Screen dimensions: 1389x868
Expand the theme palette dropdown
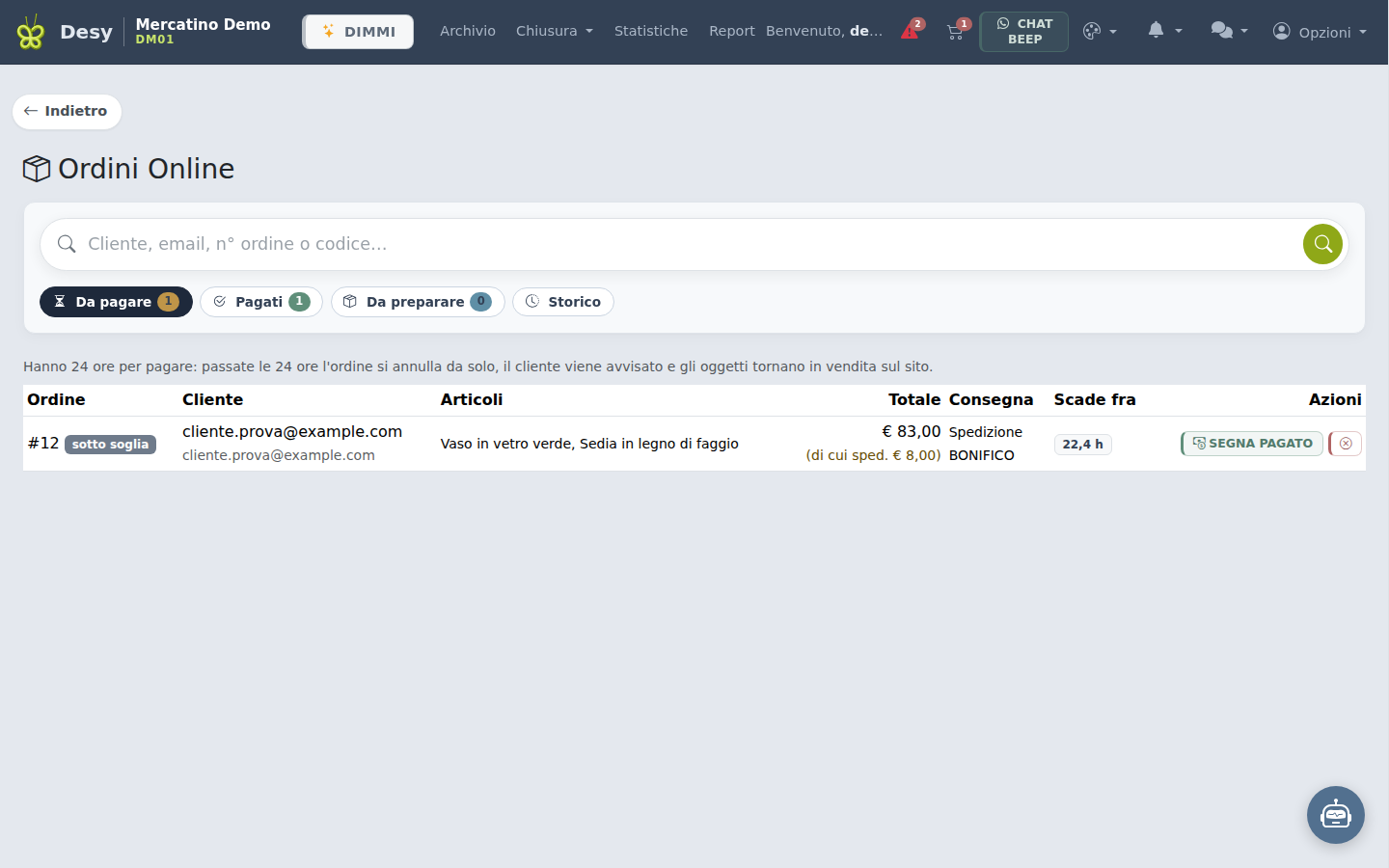tap(1100, 31)
